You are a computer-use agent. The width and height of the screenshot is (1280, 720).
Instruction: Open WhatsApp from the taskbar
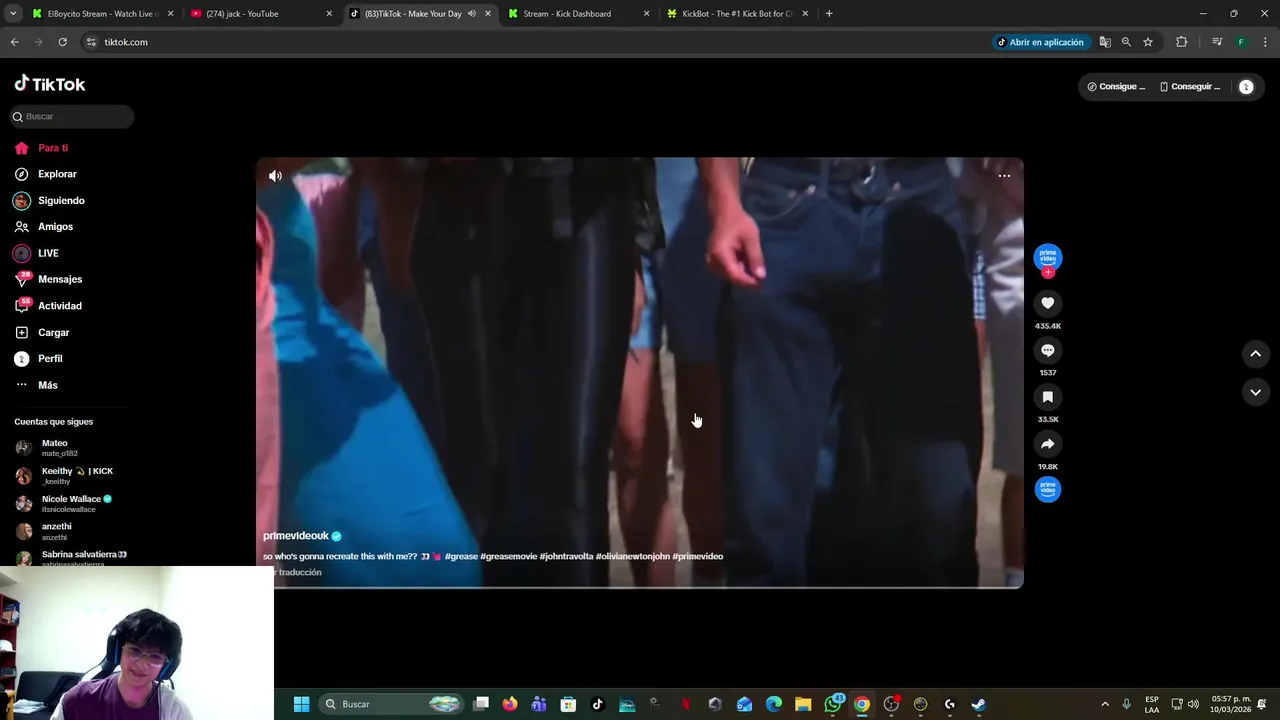point(833,704)
